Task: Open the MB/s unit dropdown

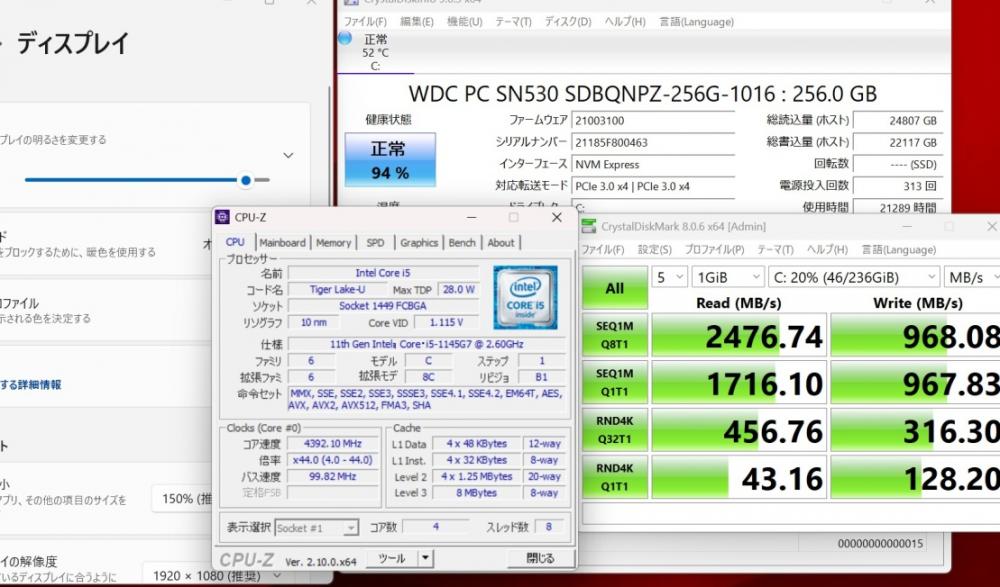Action: (x=972, y=278)
